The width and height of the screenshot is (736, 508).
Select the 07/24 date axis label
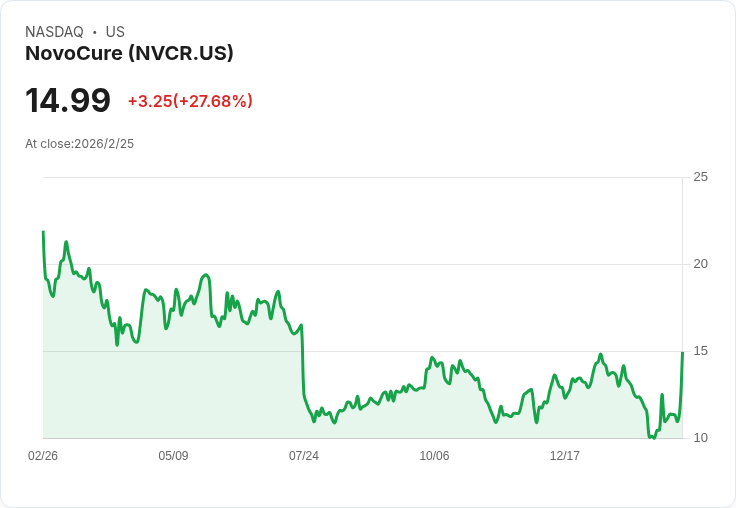tap(304, 455)
